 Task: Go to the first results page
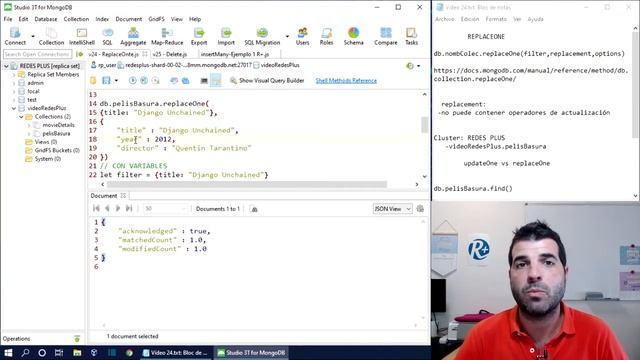click(x=96, y=208)
